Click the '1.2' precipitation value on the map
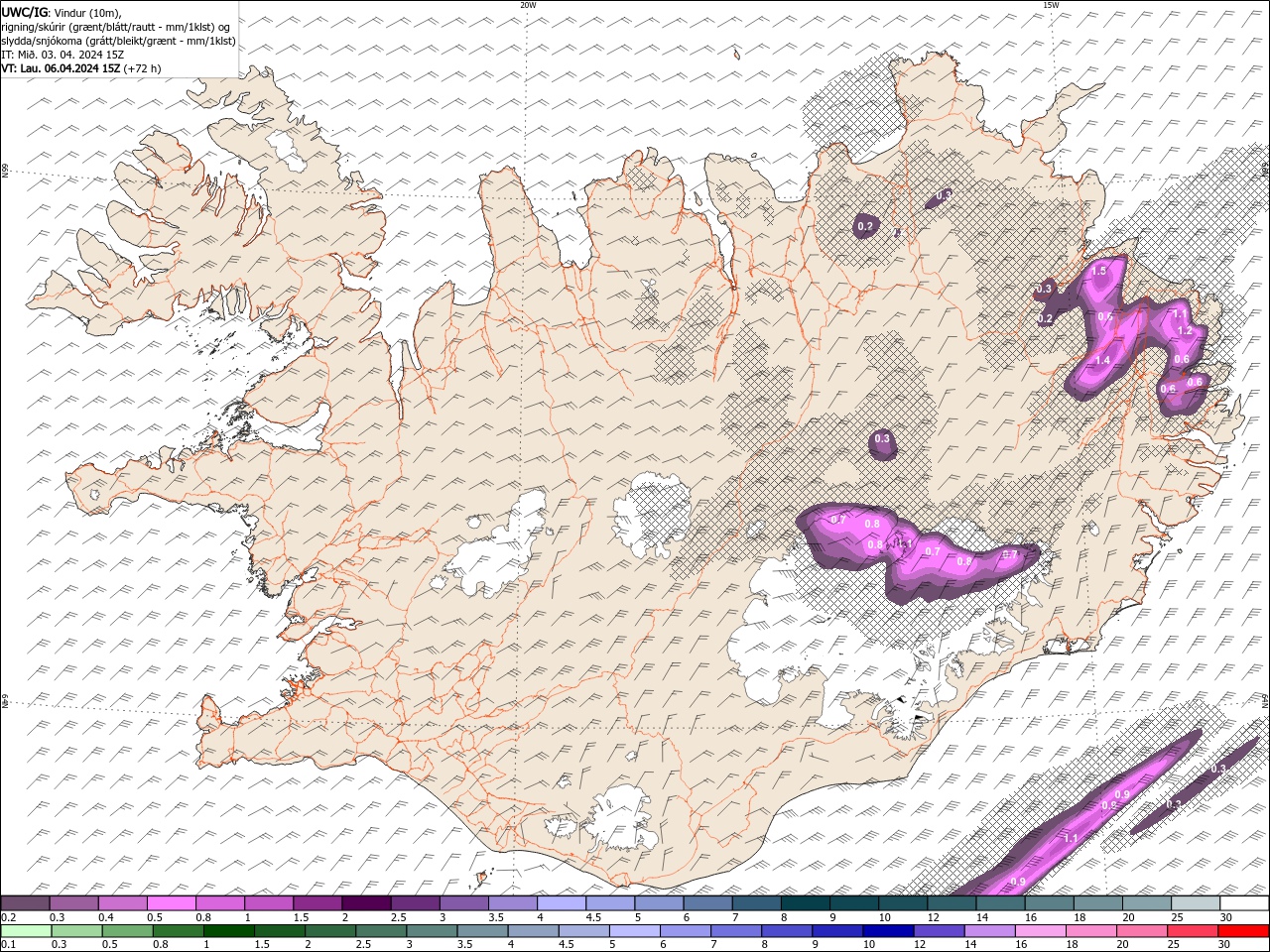Screen dimensions: 1270x952 tap(1183, 331)
